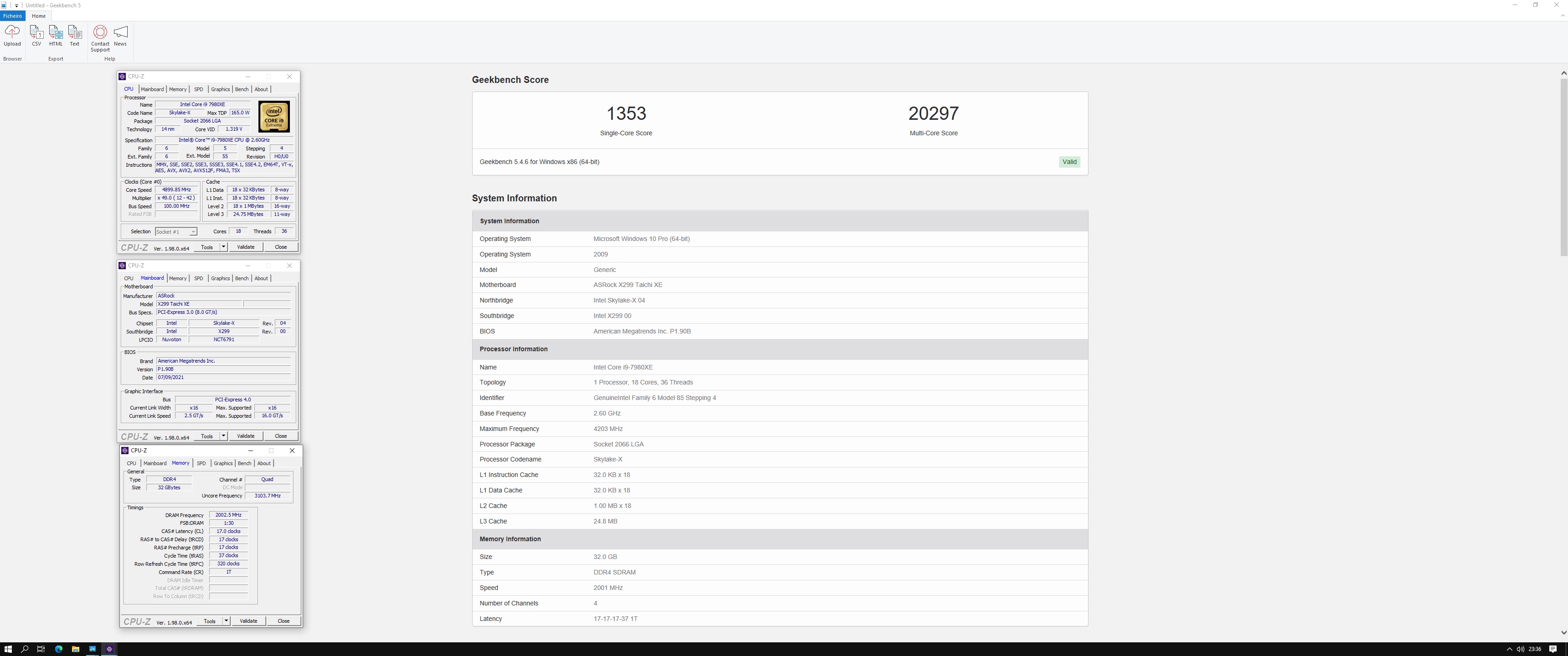Screen dimensions: 1568x656
Task: Open About tab in bottom CPU-Z window
Action: [263, 463]
